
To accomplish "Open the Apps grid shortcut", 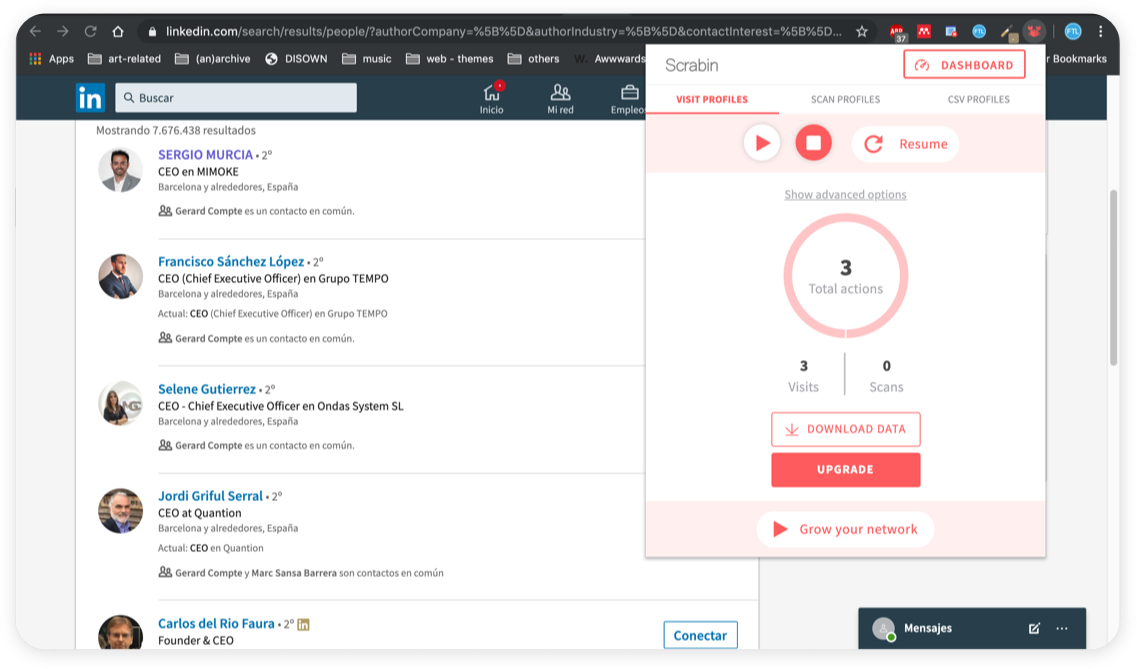I will (x=51, y=59).
